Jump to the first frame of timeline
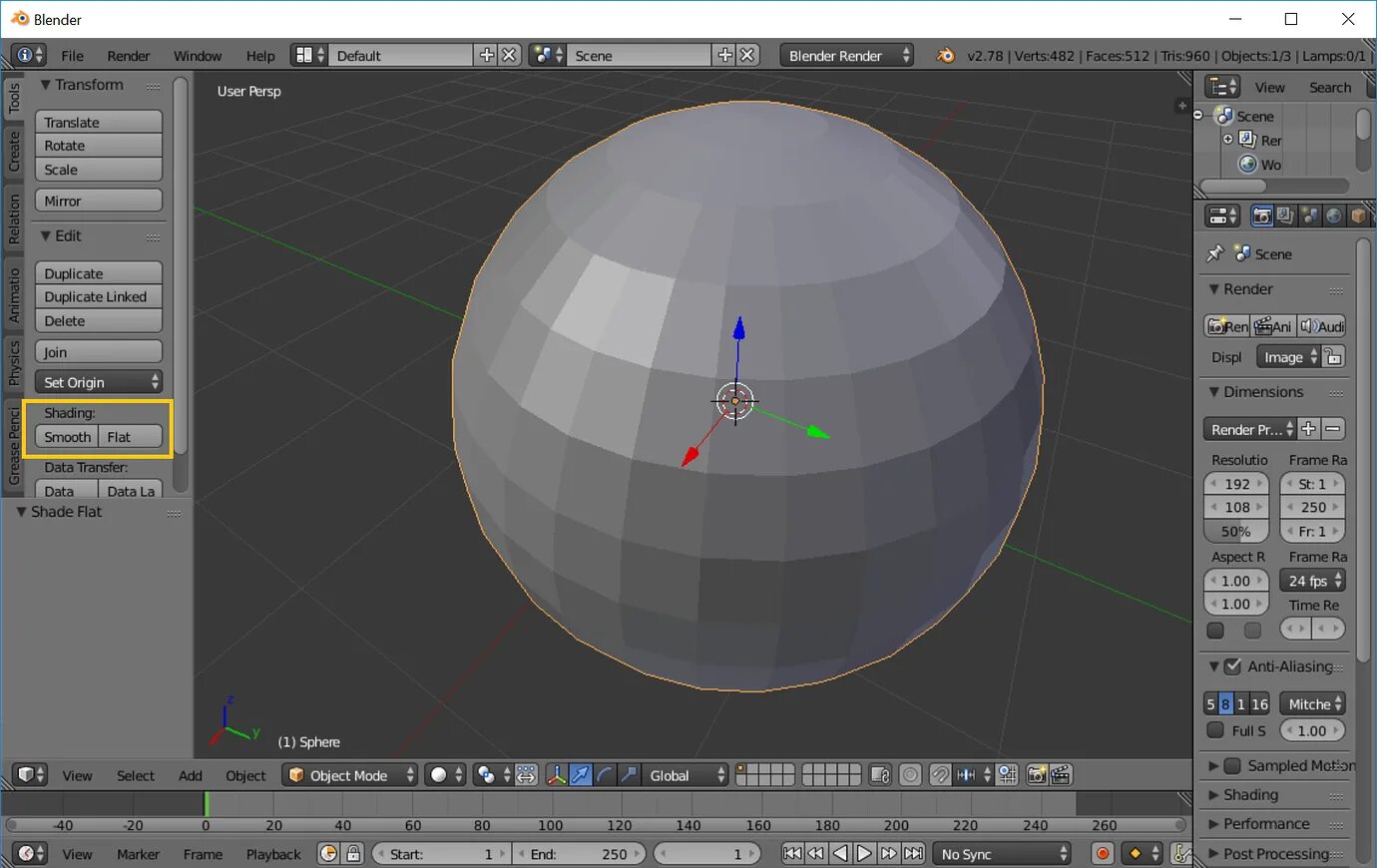This screenshot has height=868, width=1377. pos(792,854)
